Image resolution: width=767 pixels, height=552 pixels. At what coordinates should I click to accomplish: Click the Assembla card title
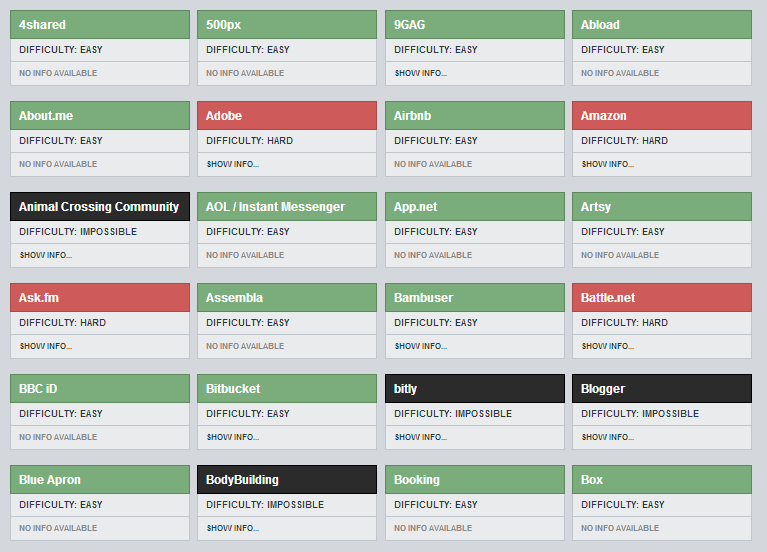coord(235,298)
